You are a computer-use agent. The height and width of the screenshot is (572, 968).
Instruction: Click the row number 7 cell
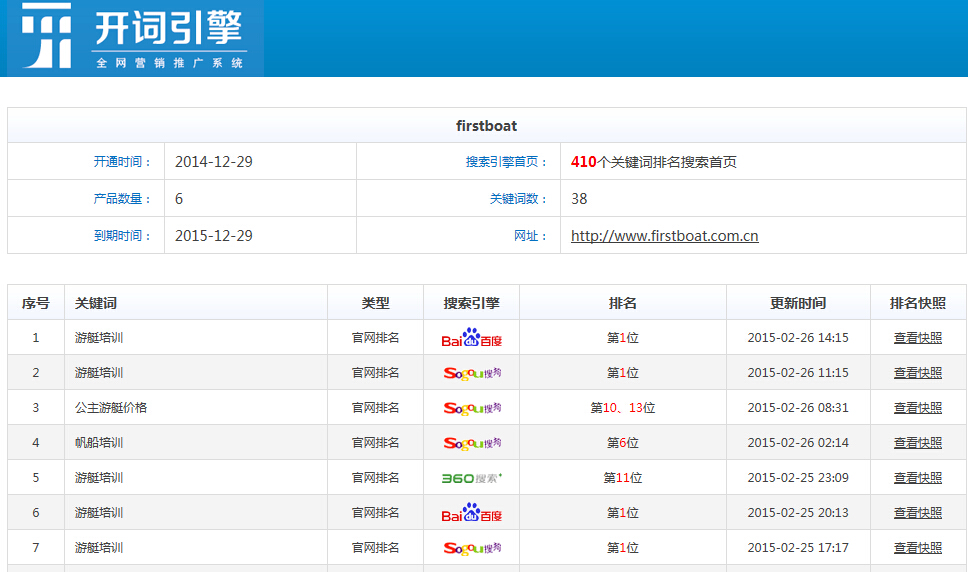[x=36, y=547]
